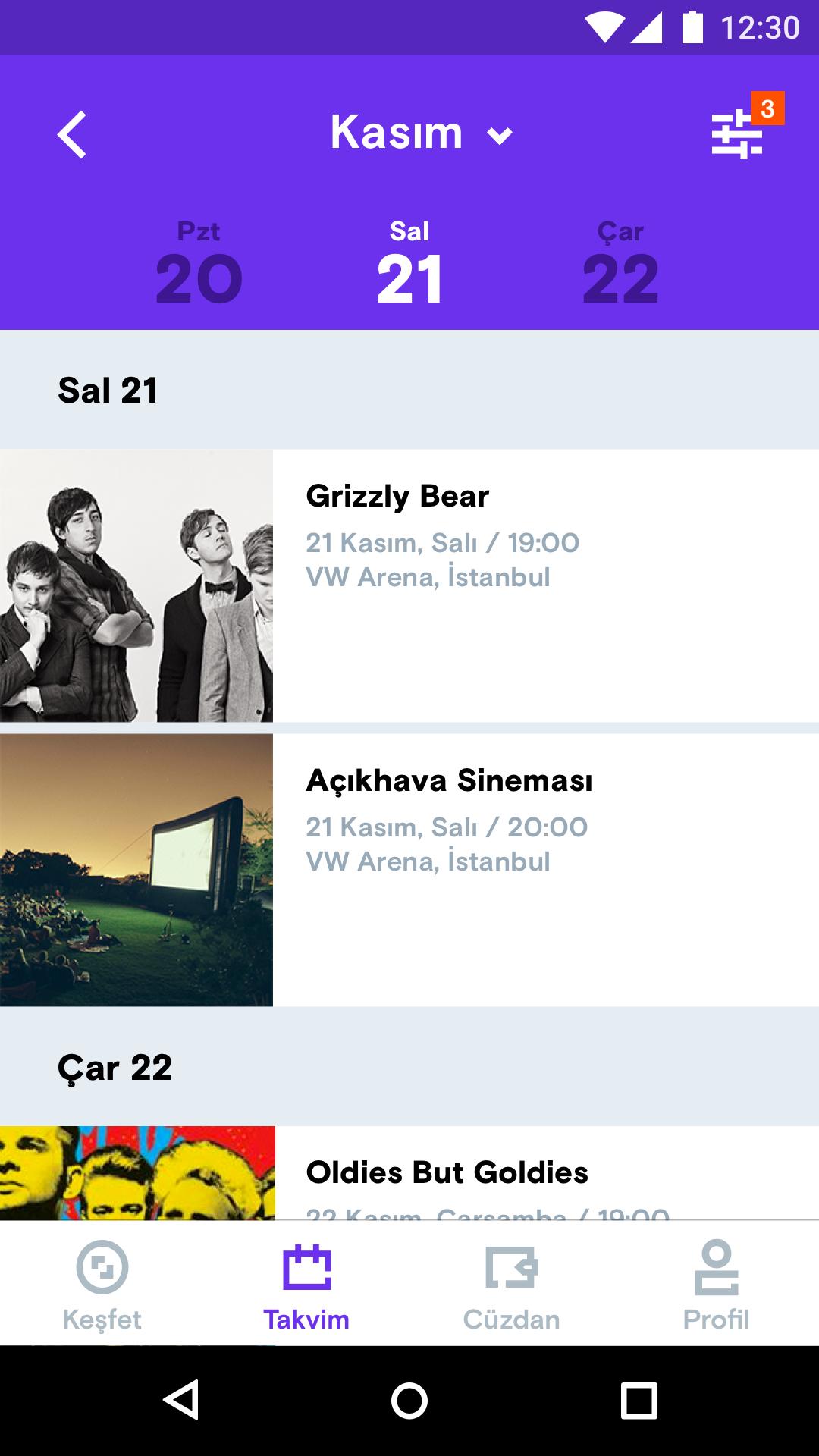
Task: Open the Açıkhava Sineması event
Action: pyautogui.click(x=409, y=870)
